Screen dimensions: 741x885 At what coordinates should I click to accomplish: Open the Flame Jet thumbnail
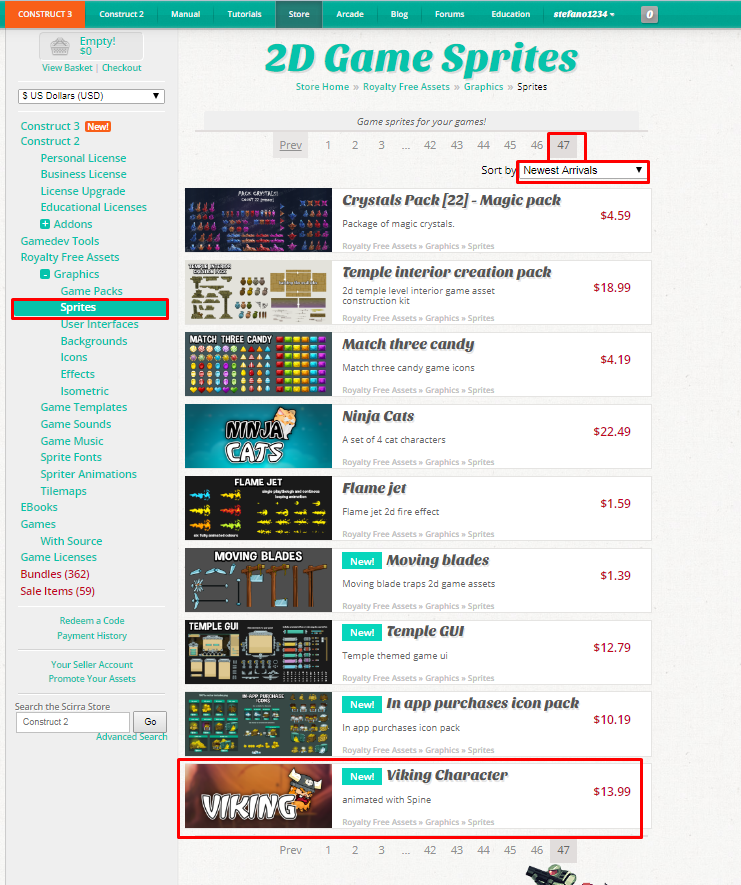[x=258, y=508]
